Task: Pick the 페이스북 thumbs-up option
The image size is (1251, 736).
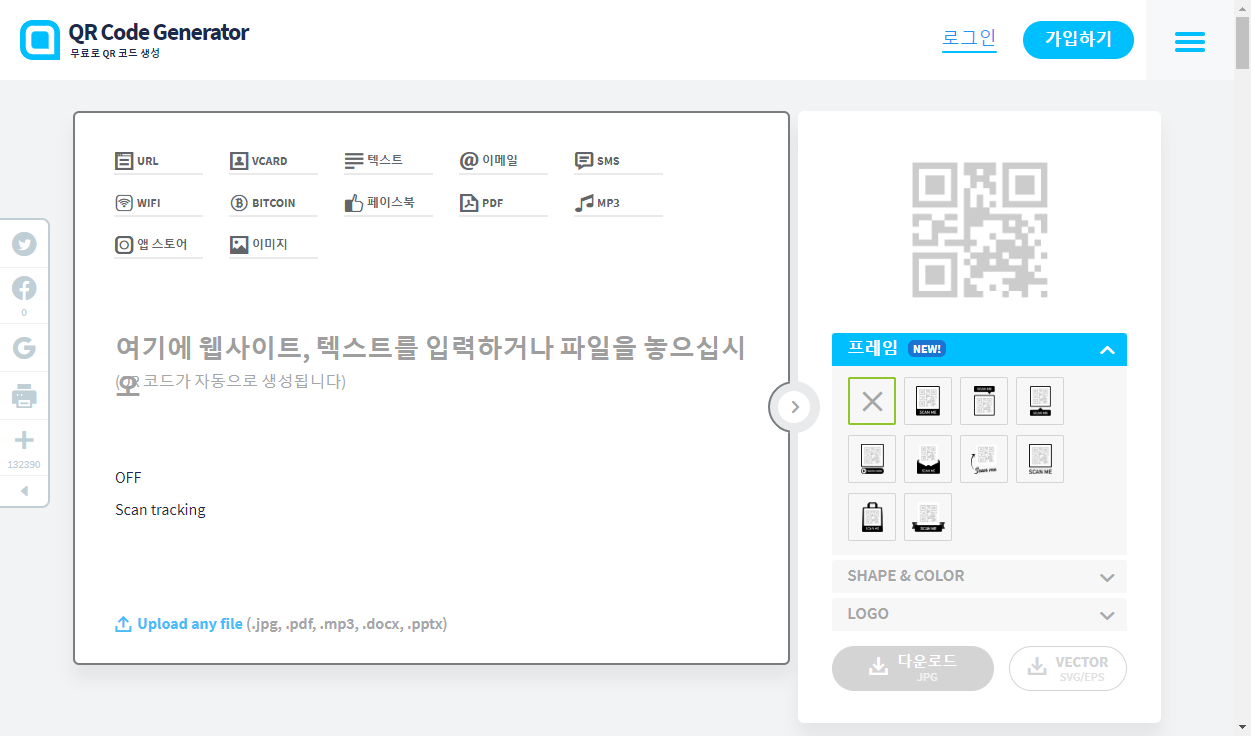Action: click(388, 203)
